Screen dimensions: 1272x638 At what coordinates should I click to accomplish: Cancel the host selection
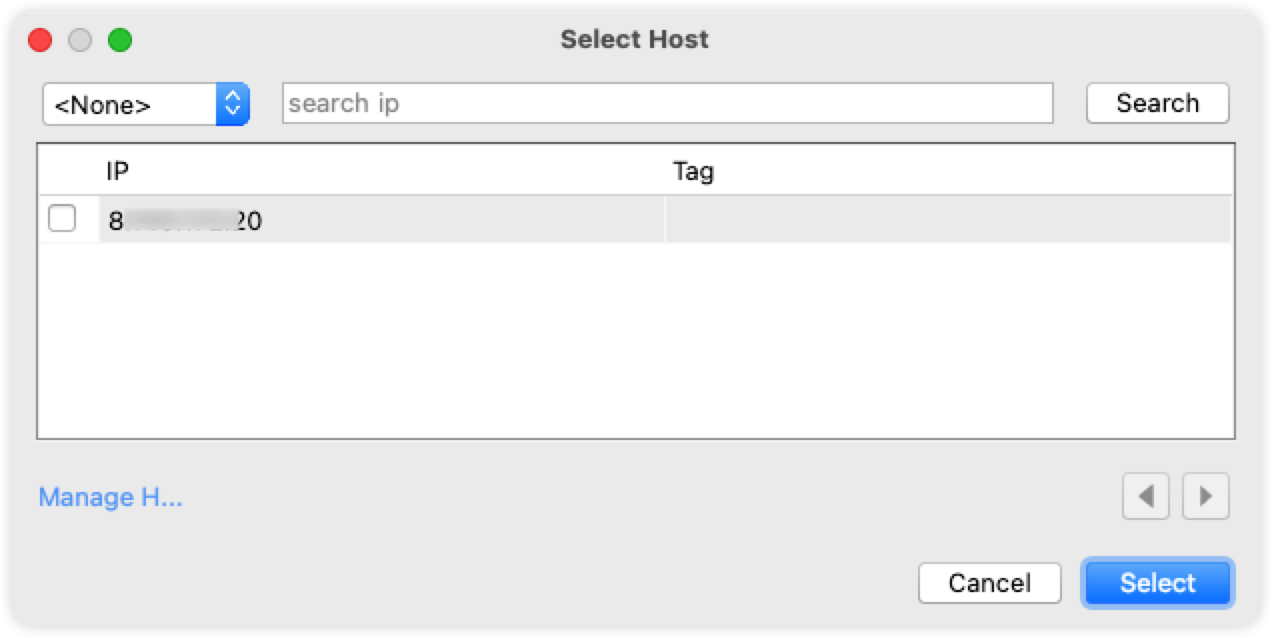click(989, 583)
